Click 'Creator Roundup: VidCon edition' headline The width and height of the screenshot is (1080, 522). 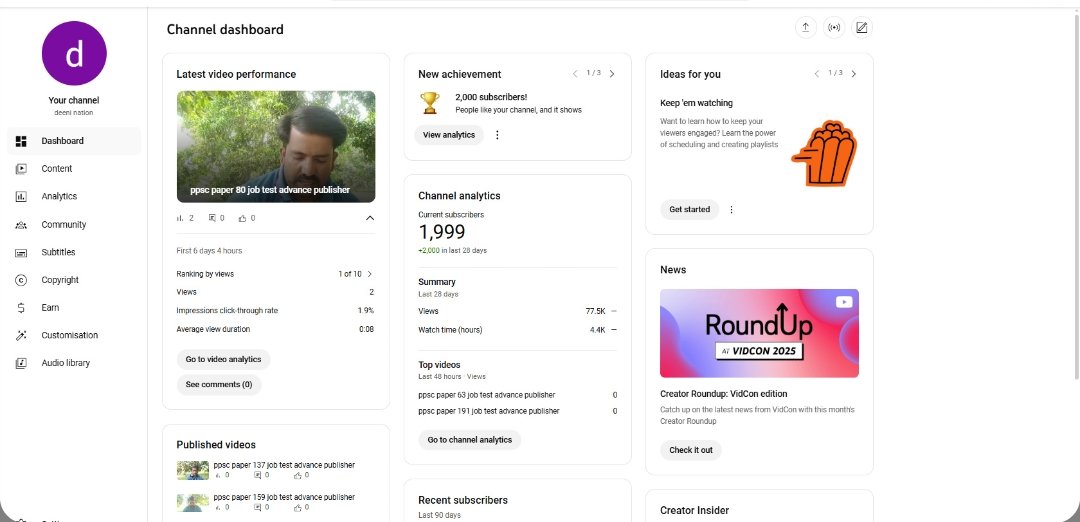click(723, 394)
